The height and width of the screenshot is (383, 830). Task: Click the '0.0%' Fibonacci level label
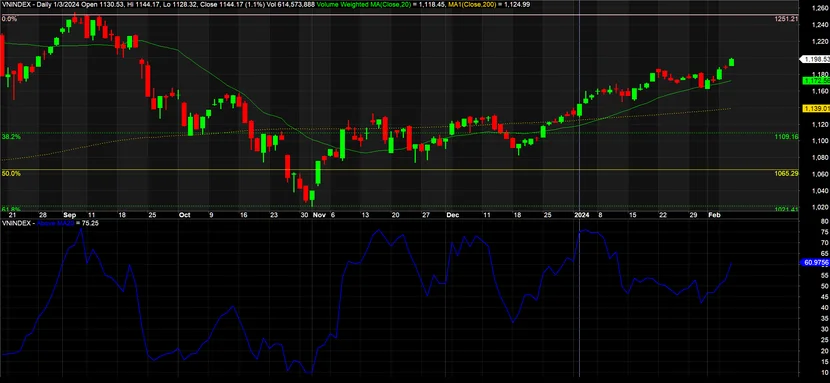coord(10,19)
